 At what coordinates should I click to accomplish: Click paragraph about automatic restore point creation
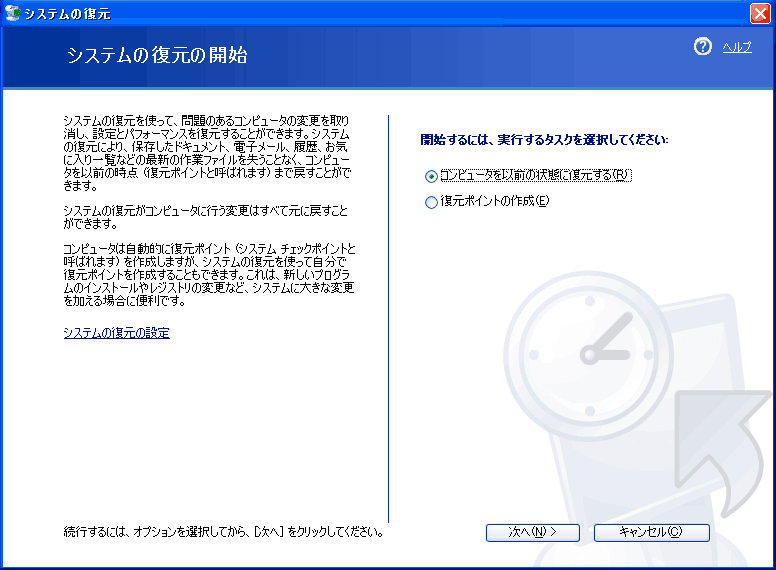click(208, 275)
